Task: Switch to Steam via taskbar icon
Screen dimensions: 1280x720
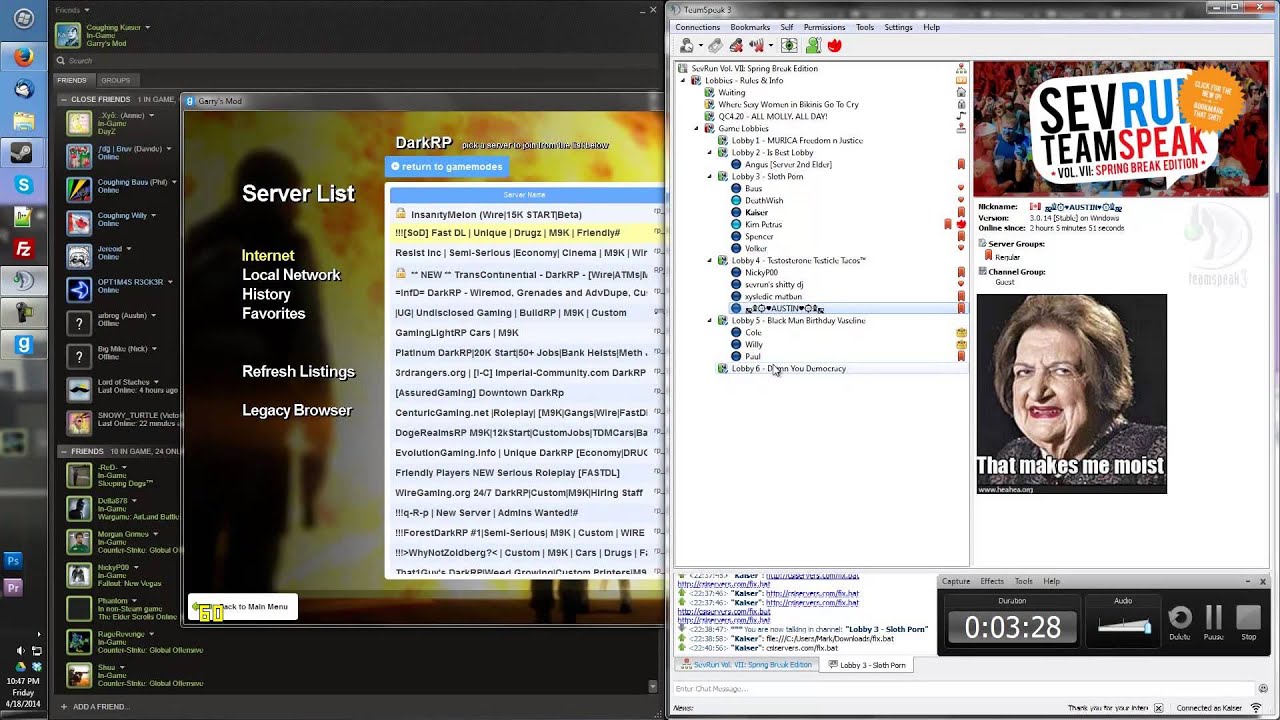Action: click(x=23, y=153)
